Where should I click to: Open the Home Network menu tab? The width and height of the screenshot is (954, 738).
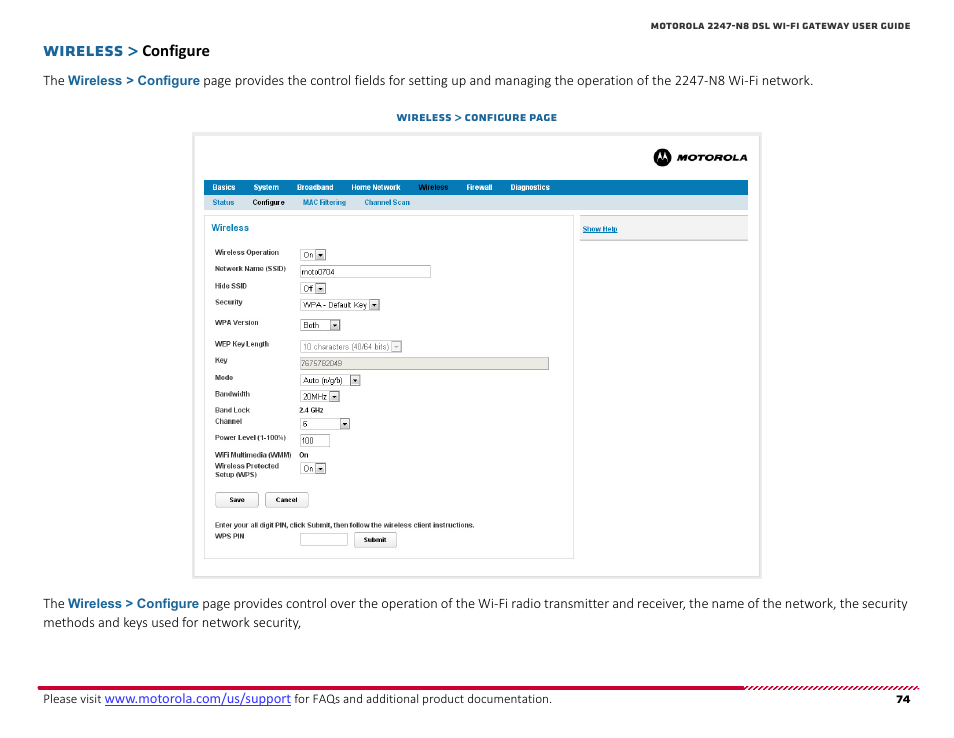click(375, 187)
